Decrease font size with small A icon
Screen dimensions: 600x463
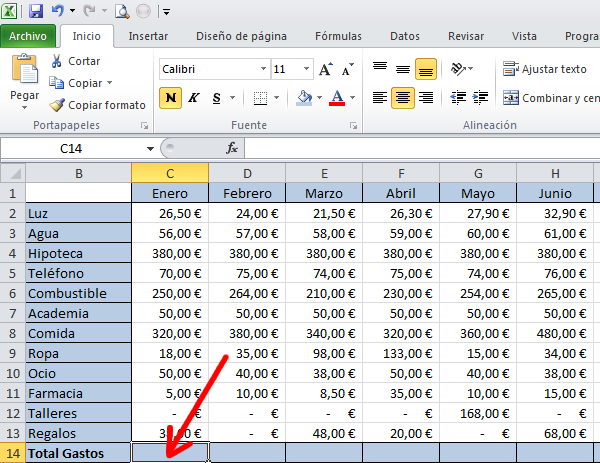point(347,69)
